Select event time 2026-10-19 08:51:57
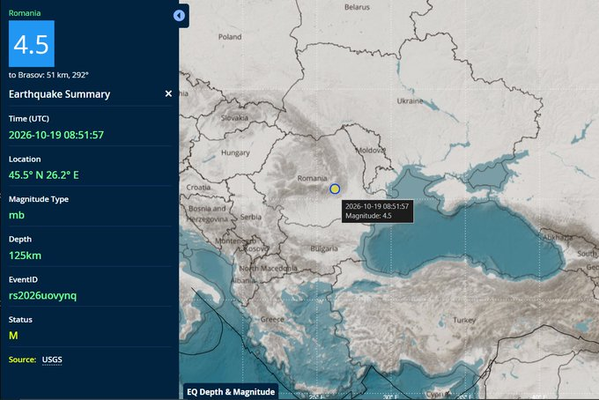599x400 pixels. (x=56, y=135)
